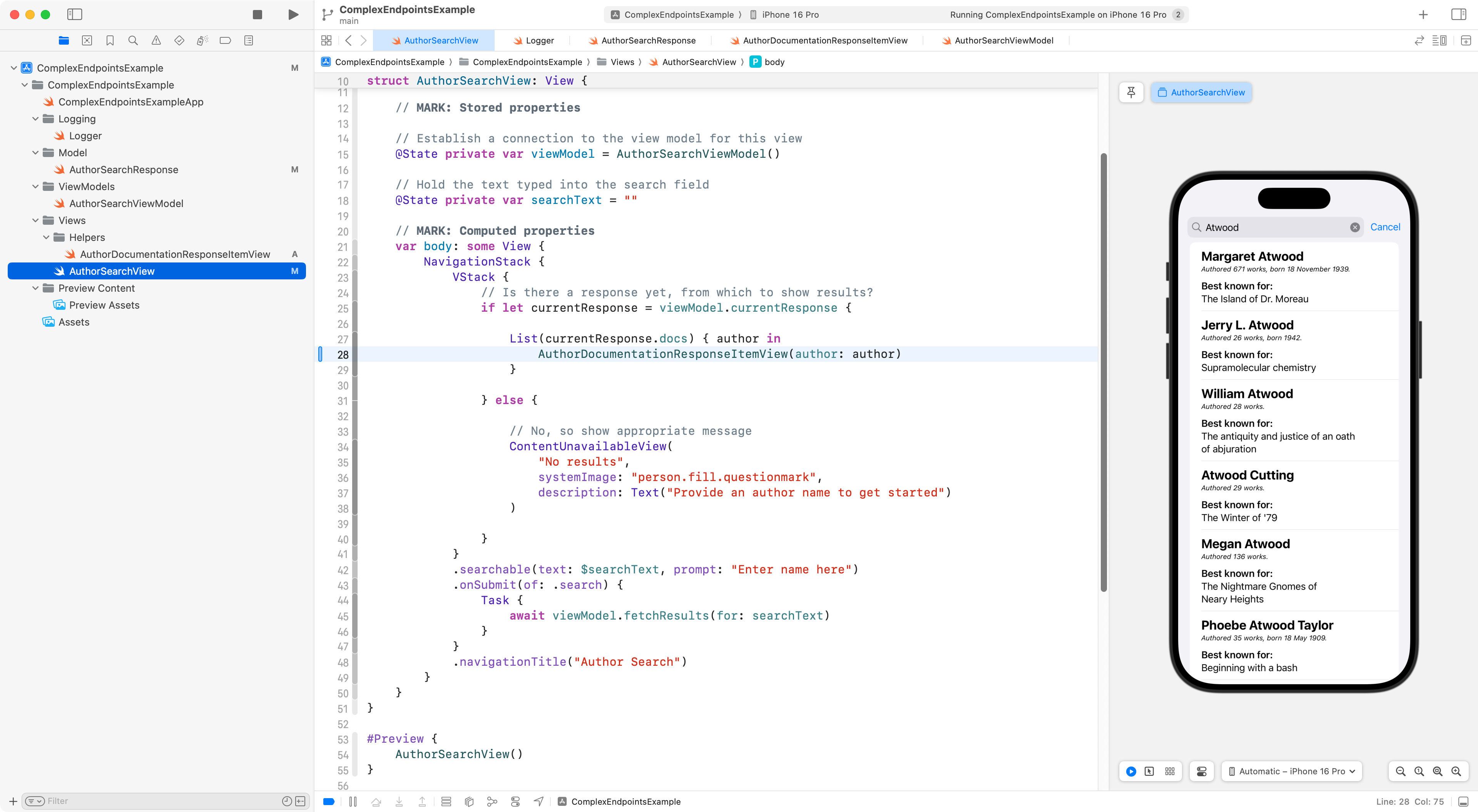Click Cancel in the preview search bar
Screen dimensions: 1478x812
tap(1384, 227)
